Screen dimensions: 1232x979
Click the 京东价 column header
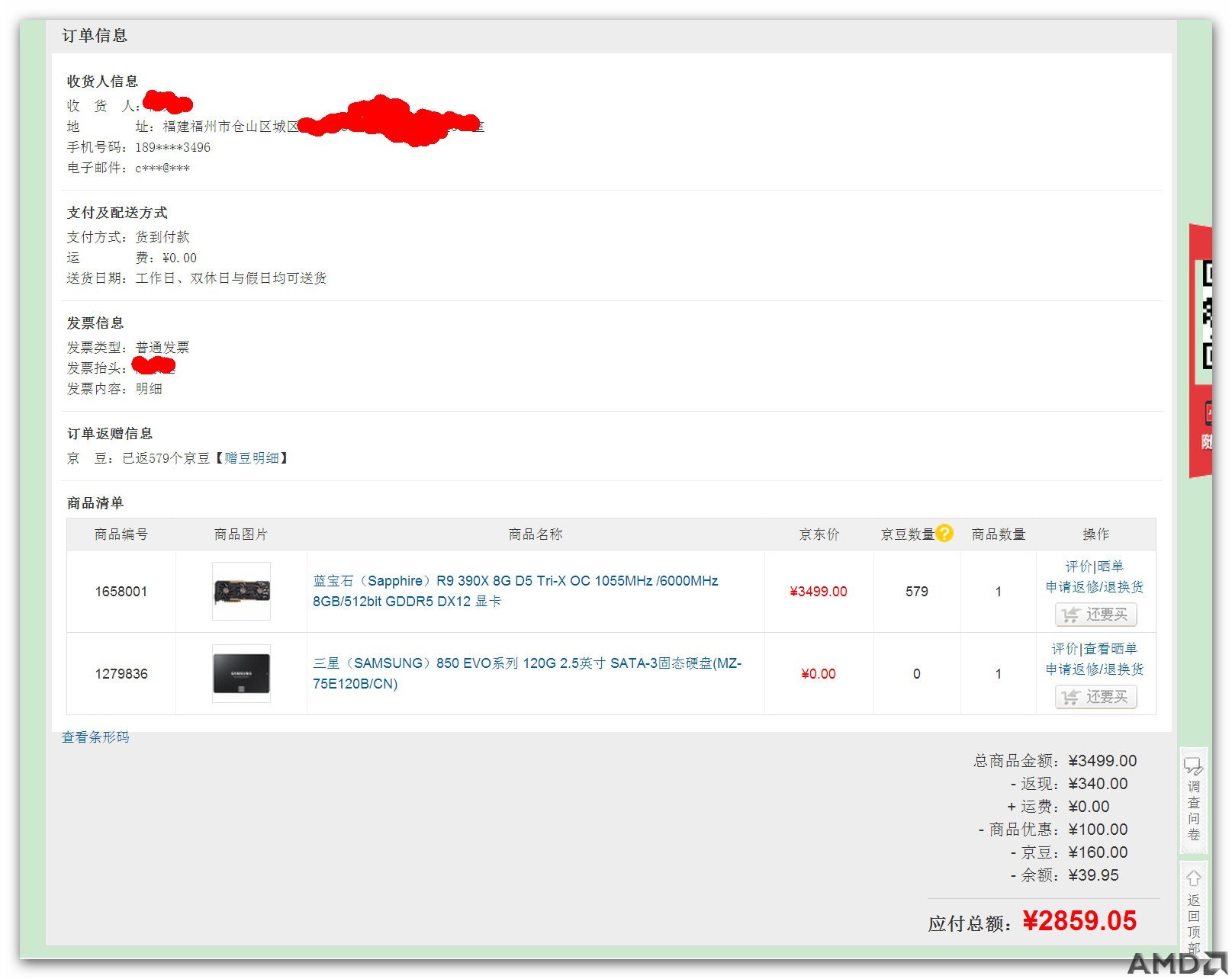(x=819, y=534)
